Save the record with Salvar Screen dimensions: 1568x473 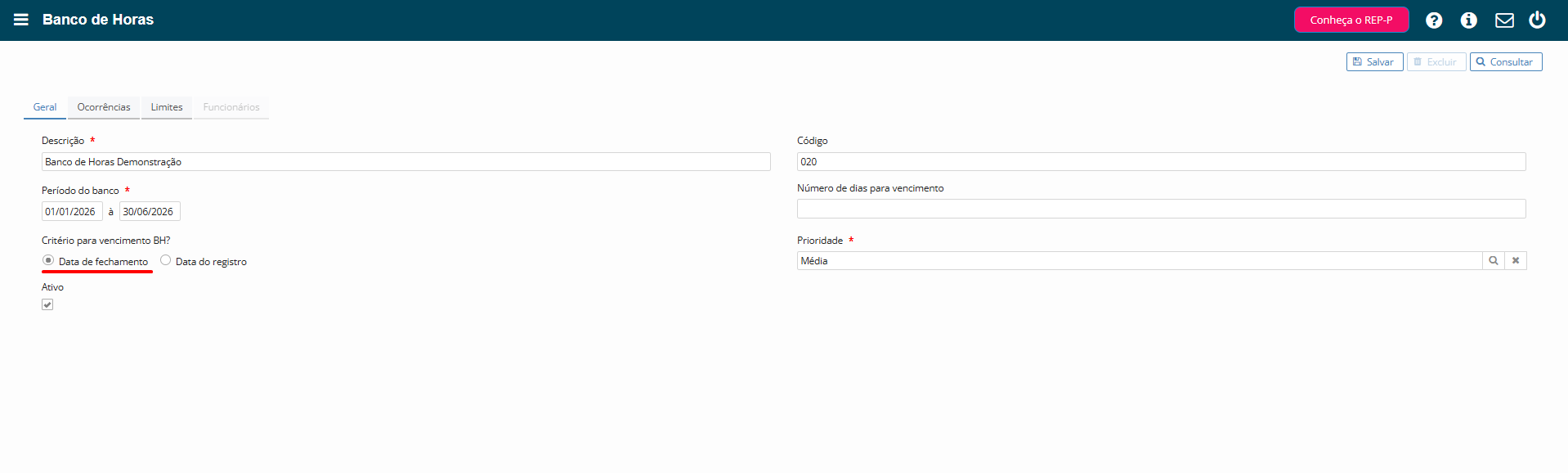1374,62
